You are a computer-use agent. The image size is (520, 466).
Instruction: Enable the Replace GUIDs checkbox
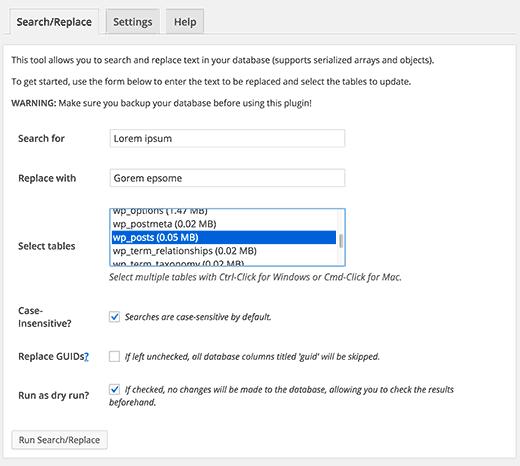(x=114, y=356)
